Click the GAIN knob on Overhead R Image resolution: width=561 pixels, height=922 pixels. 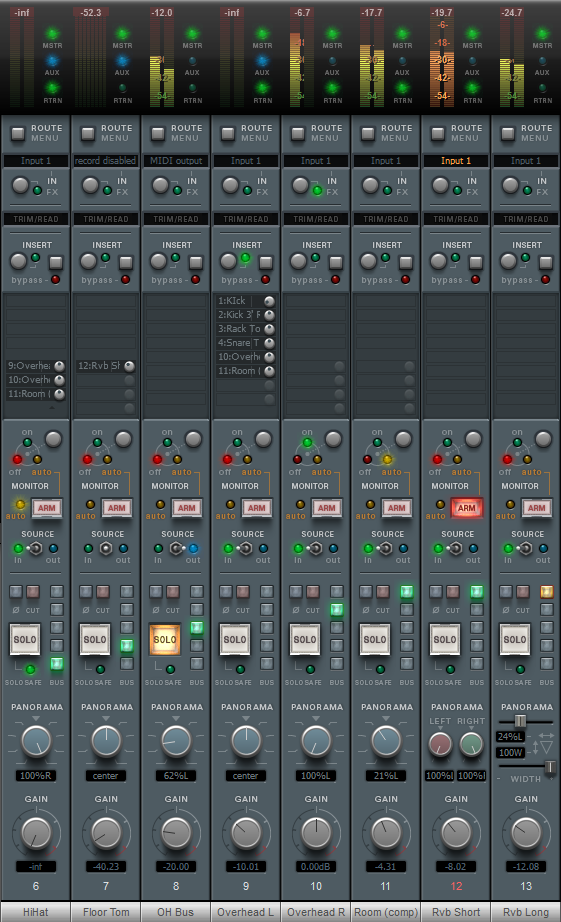pyautogui.click(x=316, y=833)
